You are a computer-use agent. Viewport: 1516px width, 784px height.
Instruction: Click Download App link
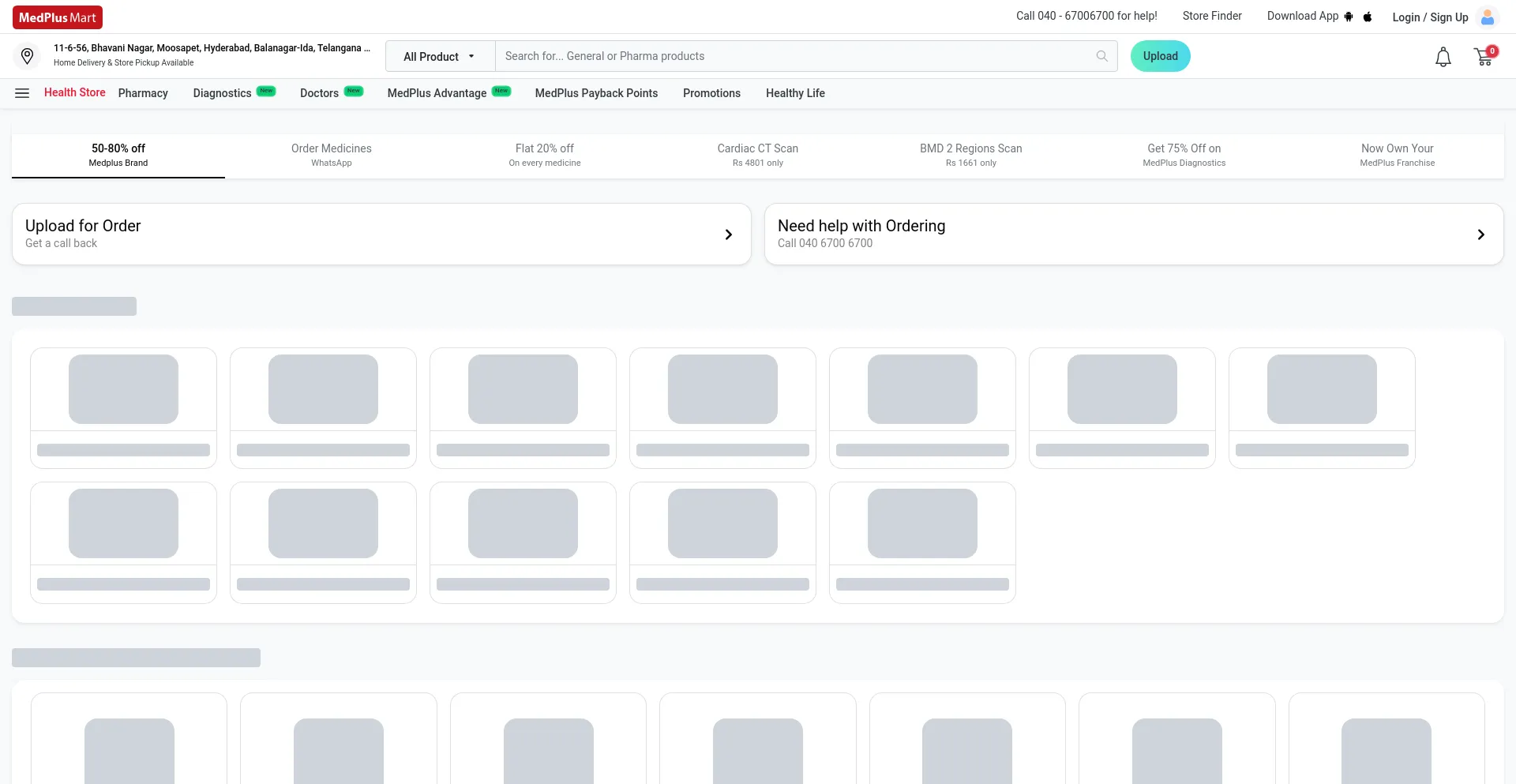click(1303, 16)
